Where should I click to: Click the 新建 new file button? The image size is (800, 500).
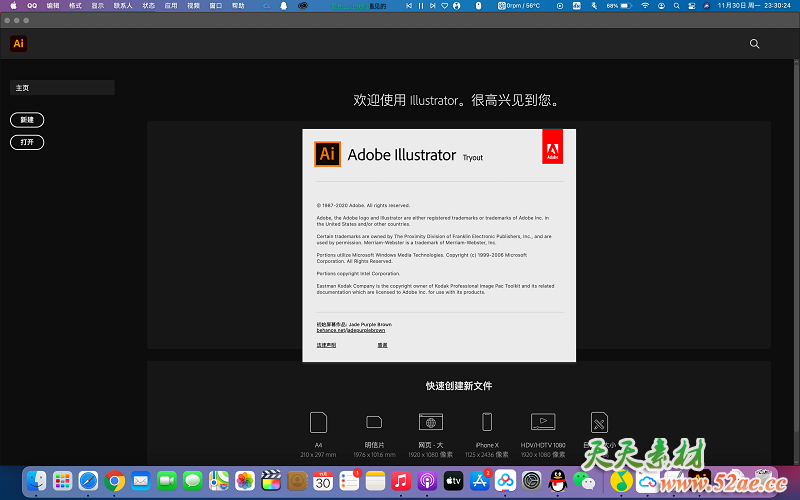(x=27, y=120)
